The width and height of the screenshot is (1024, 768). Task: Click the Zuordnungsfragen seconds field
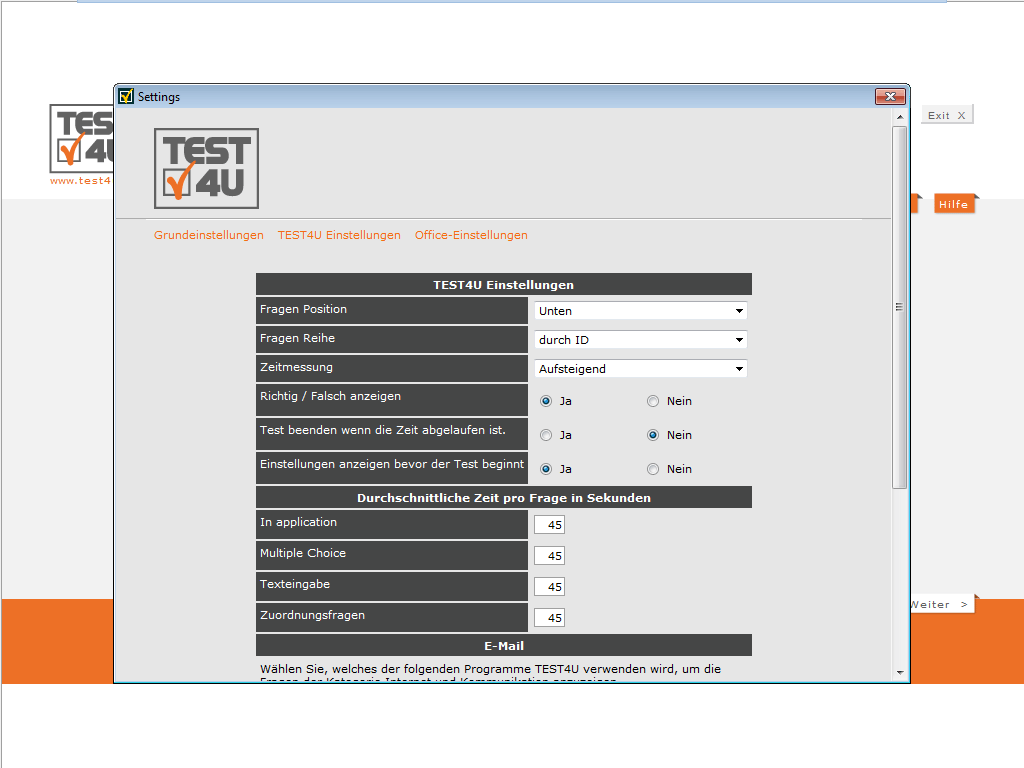coord(549,618)
